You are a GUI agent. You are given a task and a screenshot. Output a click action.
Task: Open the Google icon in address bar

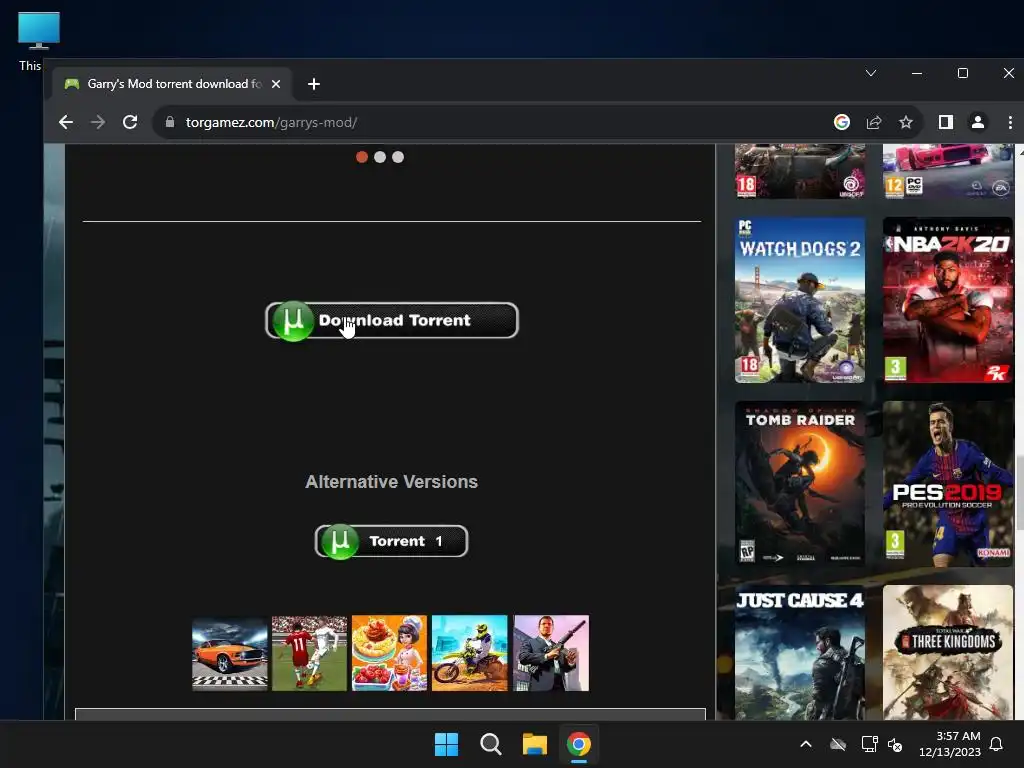[x=842, y=122]
